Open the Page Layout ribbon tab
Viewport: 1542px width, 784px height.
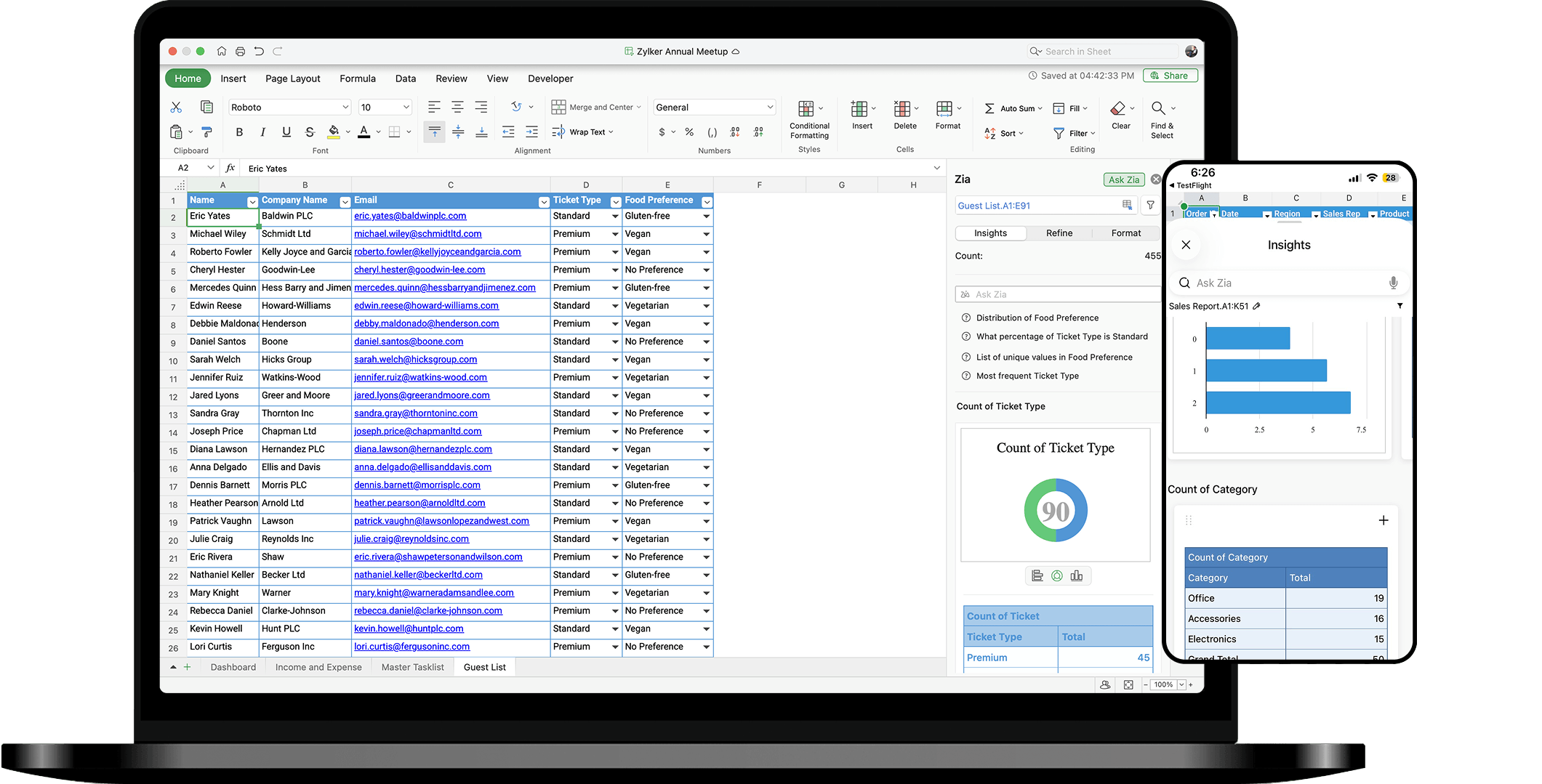(x=292, y=78)
